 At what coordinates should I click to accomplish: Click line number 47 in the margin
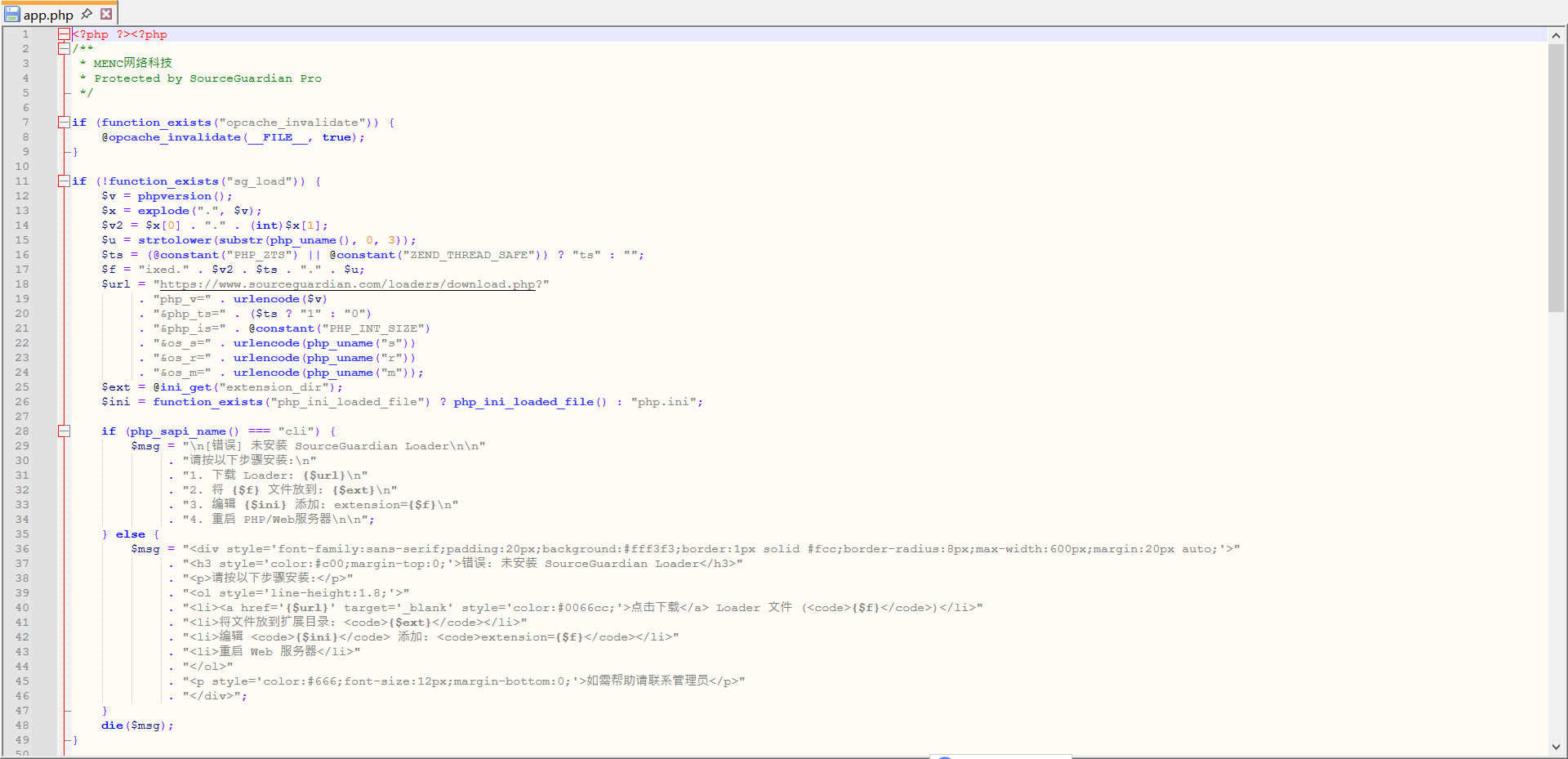click(22, 711)
